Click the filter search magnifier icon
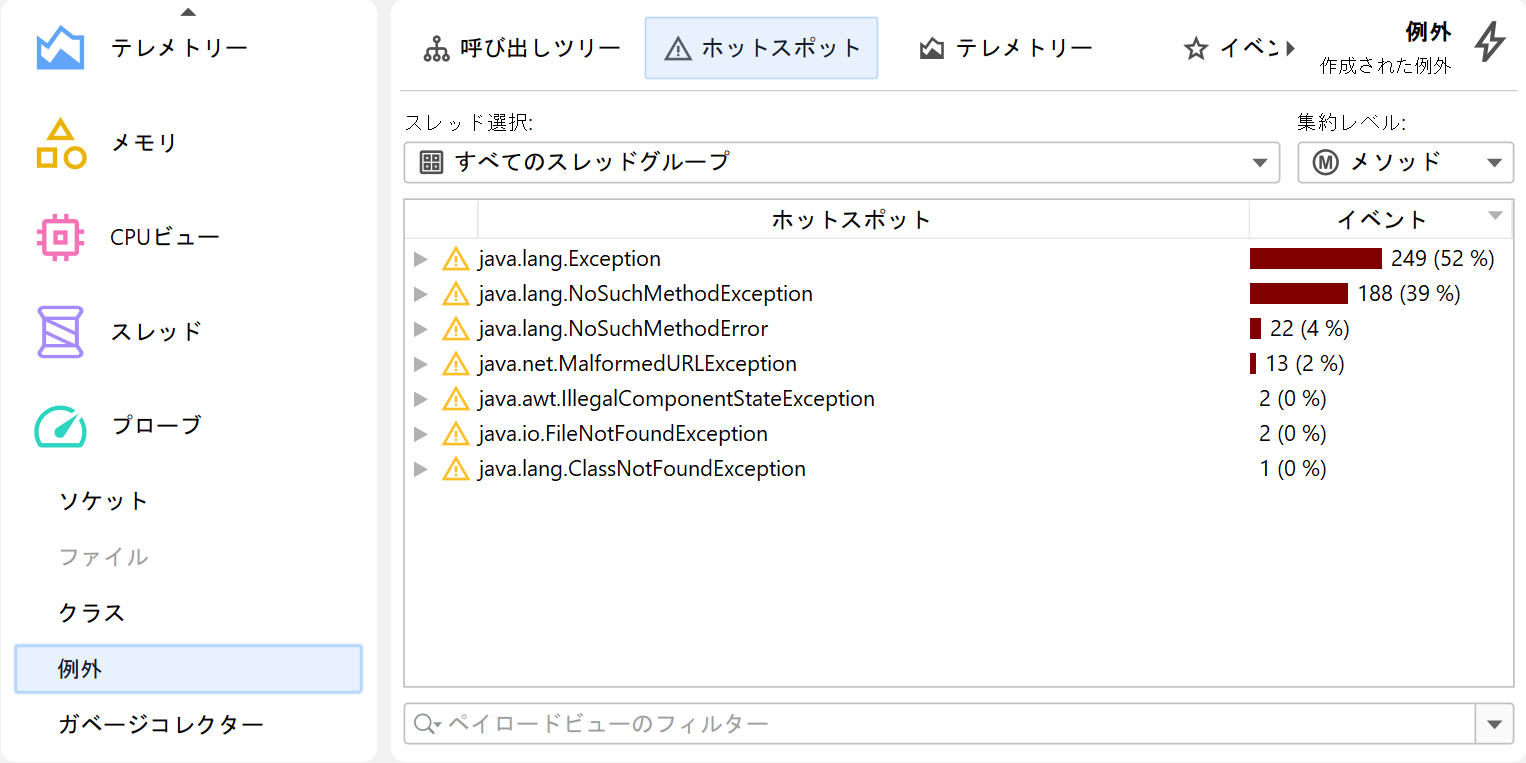Screen dimensions: 1526x763 tap(426, 724)
